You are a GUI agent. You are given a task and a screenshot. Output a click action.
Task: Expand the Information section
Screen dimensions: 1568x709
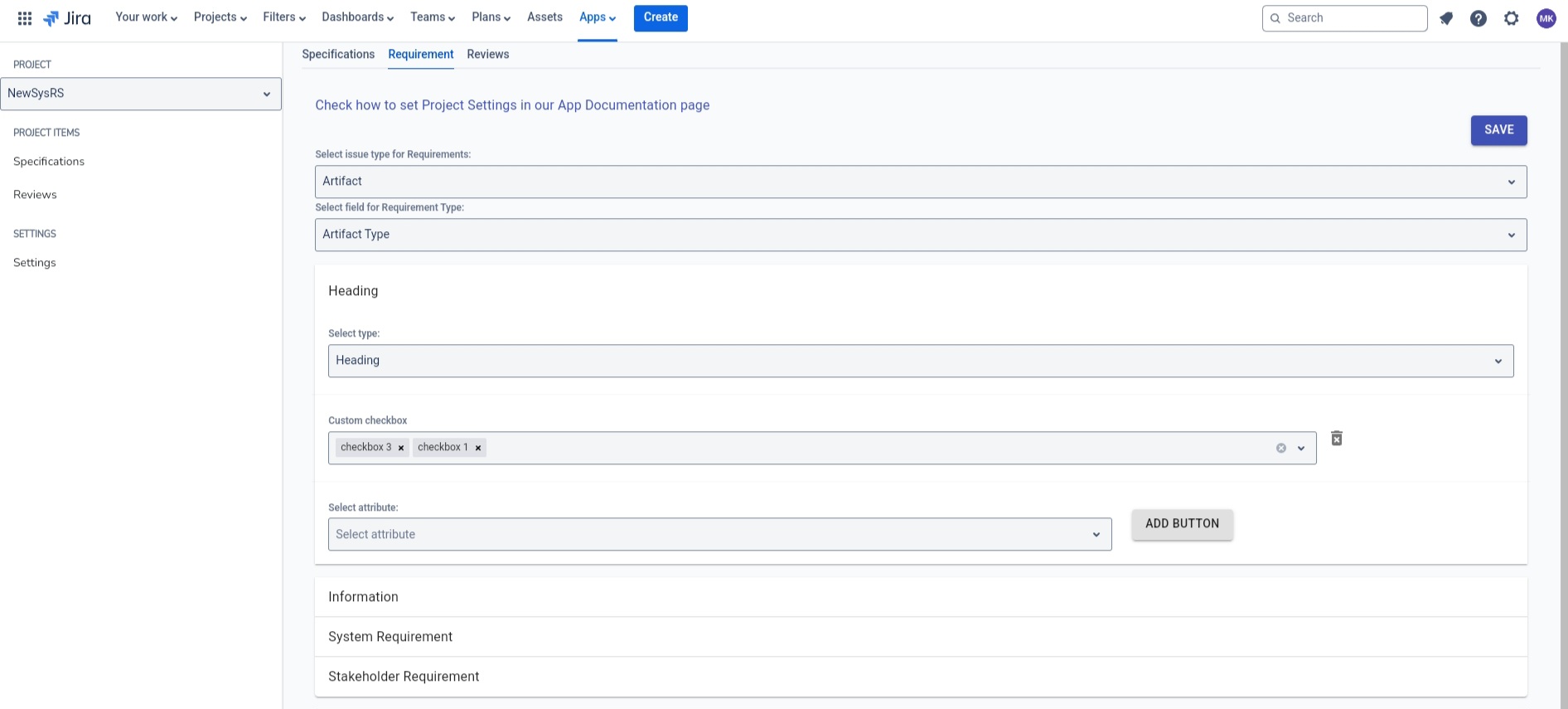click(921, 597)
